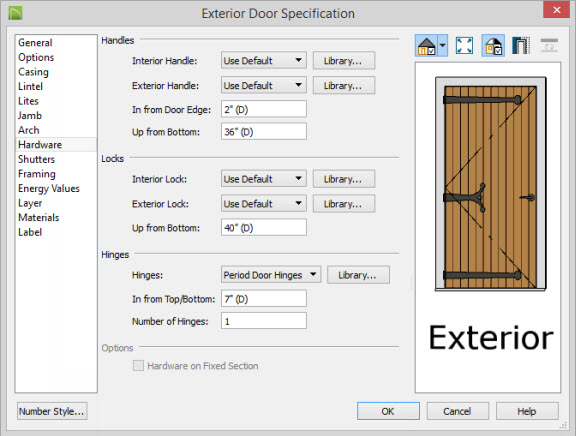This screenshot has width=576, height=436.
Task: Toggle the Show Color preview icon
Action: pyautogui.click(x=493, y=46)
